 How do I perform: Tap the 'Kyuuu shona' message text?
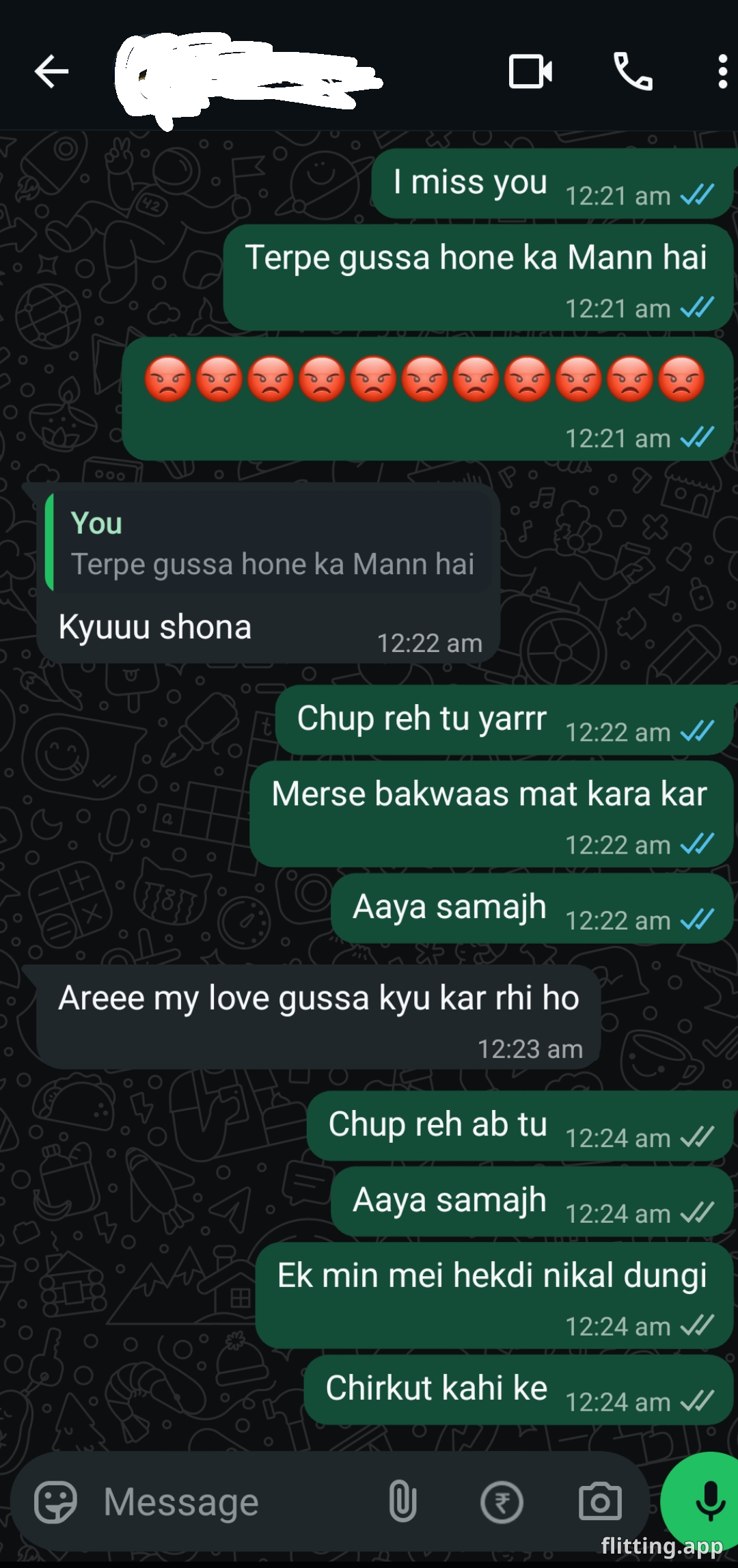click(155, 627)
